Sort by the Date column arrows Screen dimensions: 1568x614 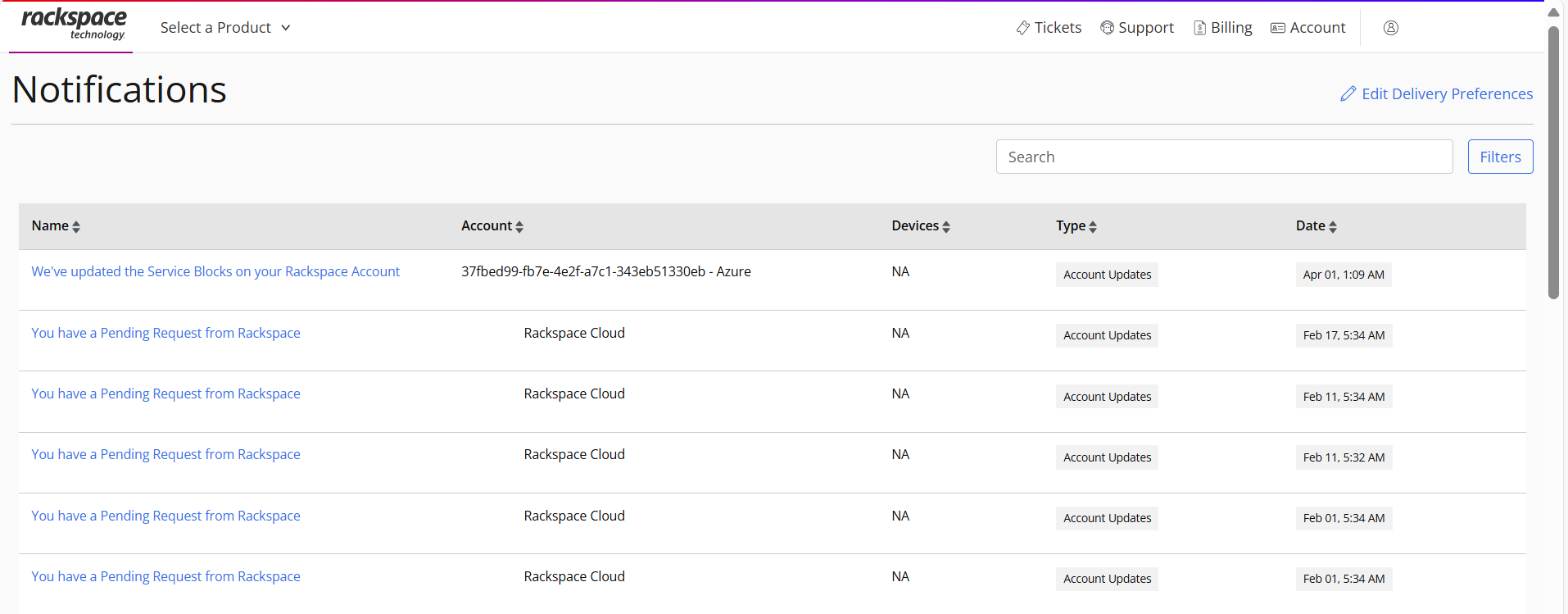(1333, 227)
